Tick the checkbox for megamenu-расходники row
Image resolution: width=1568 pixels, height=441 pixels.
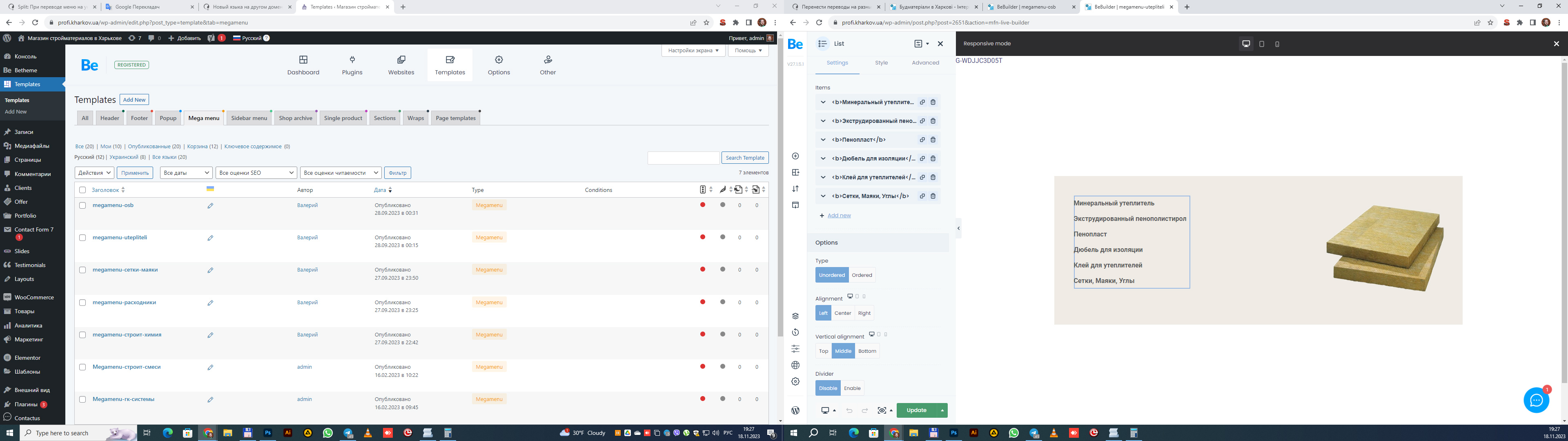(x=83, y=303)
